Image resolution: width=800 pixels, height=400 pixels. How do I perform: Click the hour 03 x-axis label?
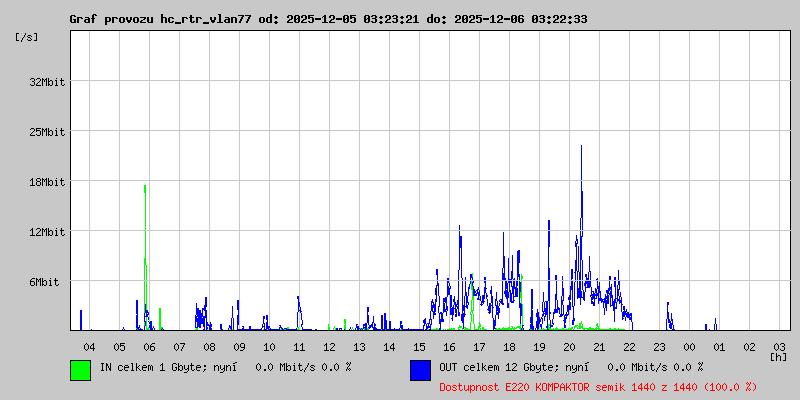[x=779, y=345]
